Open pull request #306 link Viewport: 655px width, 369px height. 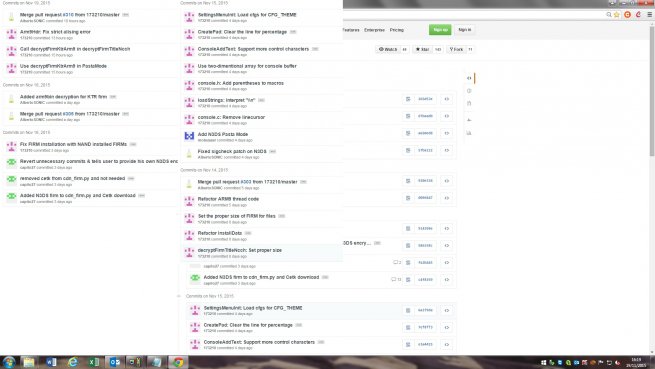pyautogui.click(x=68, y=114)
